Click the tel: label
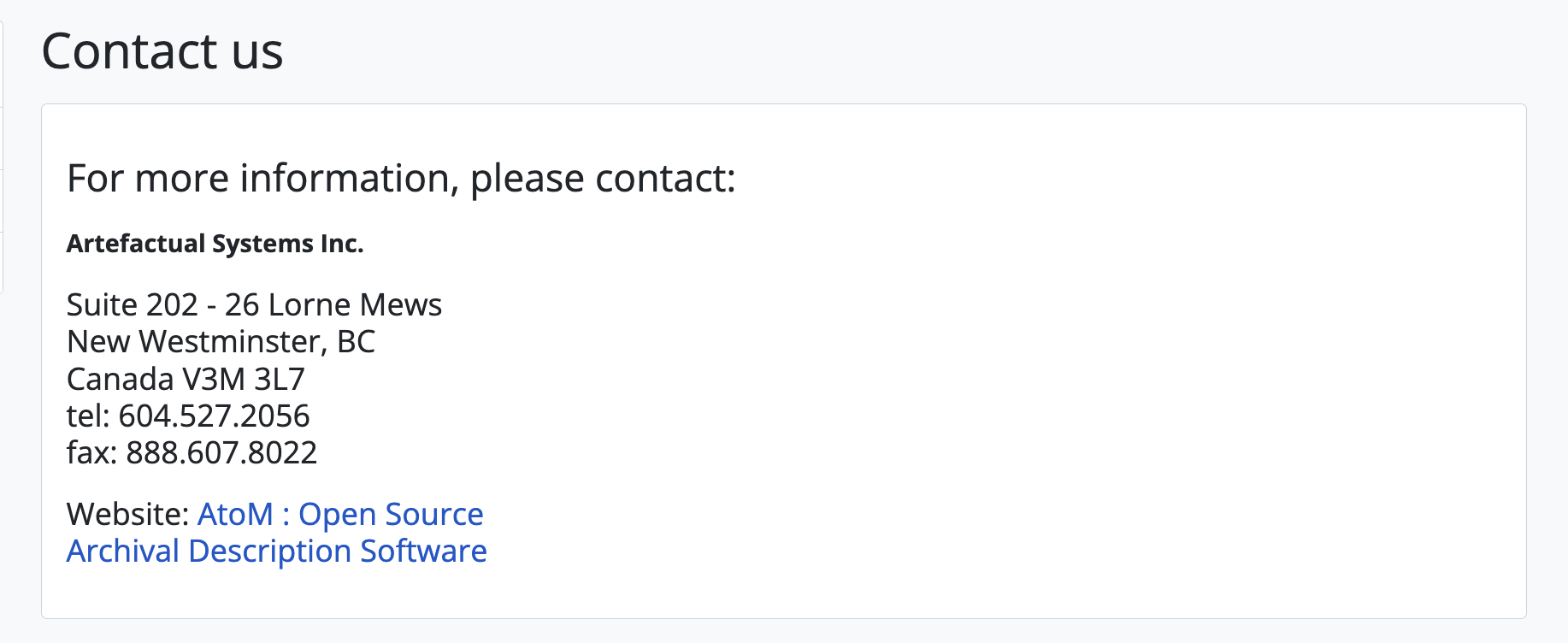This screenshot has width=1568, height=643. tap(88, 416)
